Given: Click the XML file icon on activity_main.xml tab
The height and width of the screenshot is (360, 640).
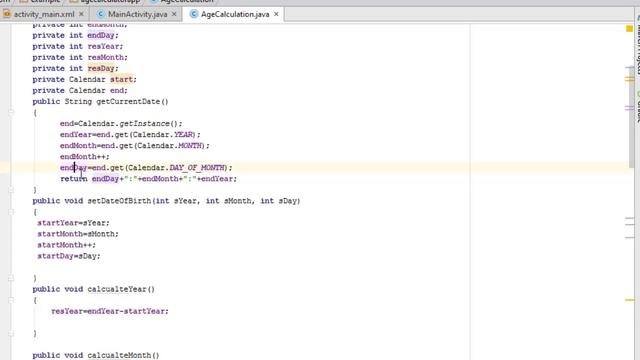Looking at the screenshot, I should [x=7, y=14].
